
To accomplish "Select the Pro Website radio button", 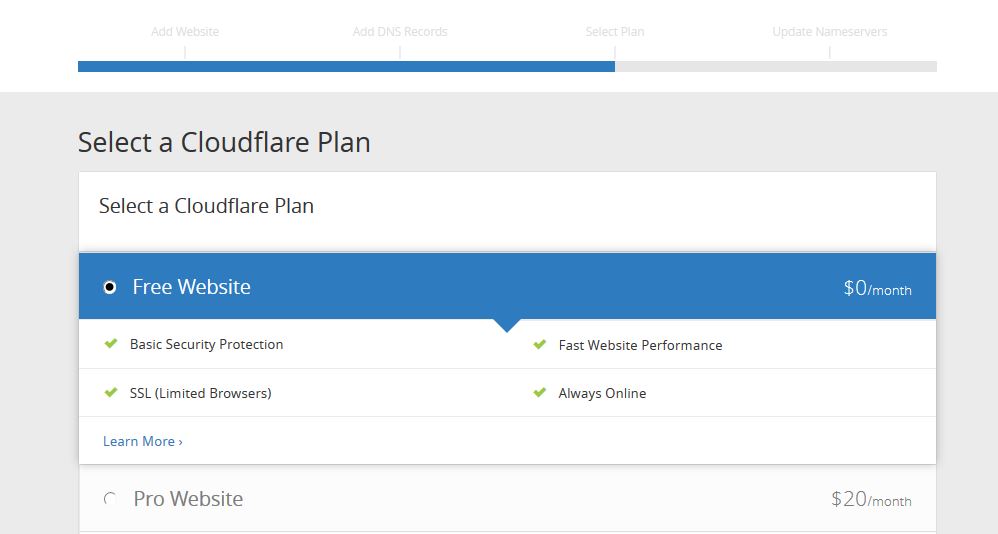I will [109, 498].
